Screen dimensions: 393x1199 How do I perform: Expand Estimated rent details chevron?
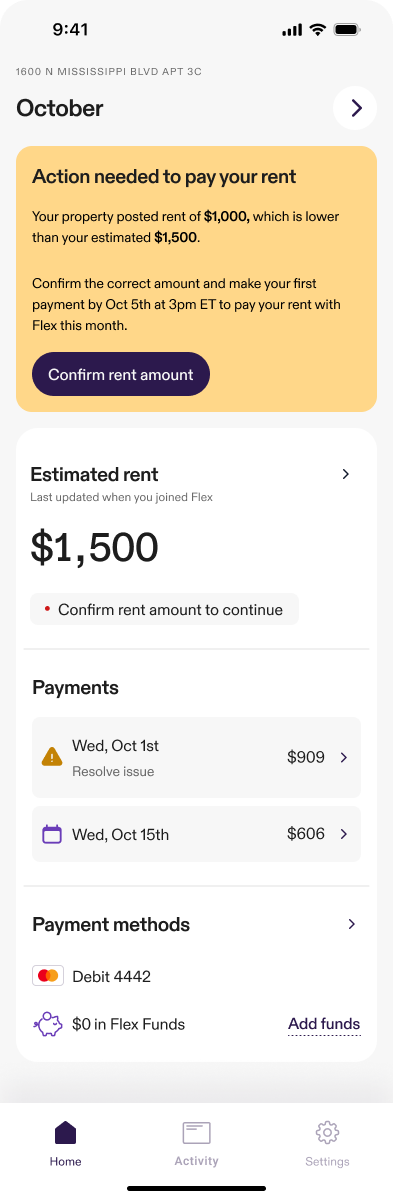coord(346,474)
